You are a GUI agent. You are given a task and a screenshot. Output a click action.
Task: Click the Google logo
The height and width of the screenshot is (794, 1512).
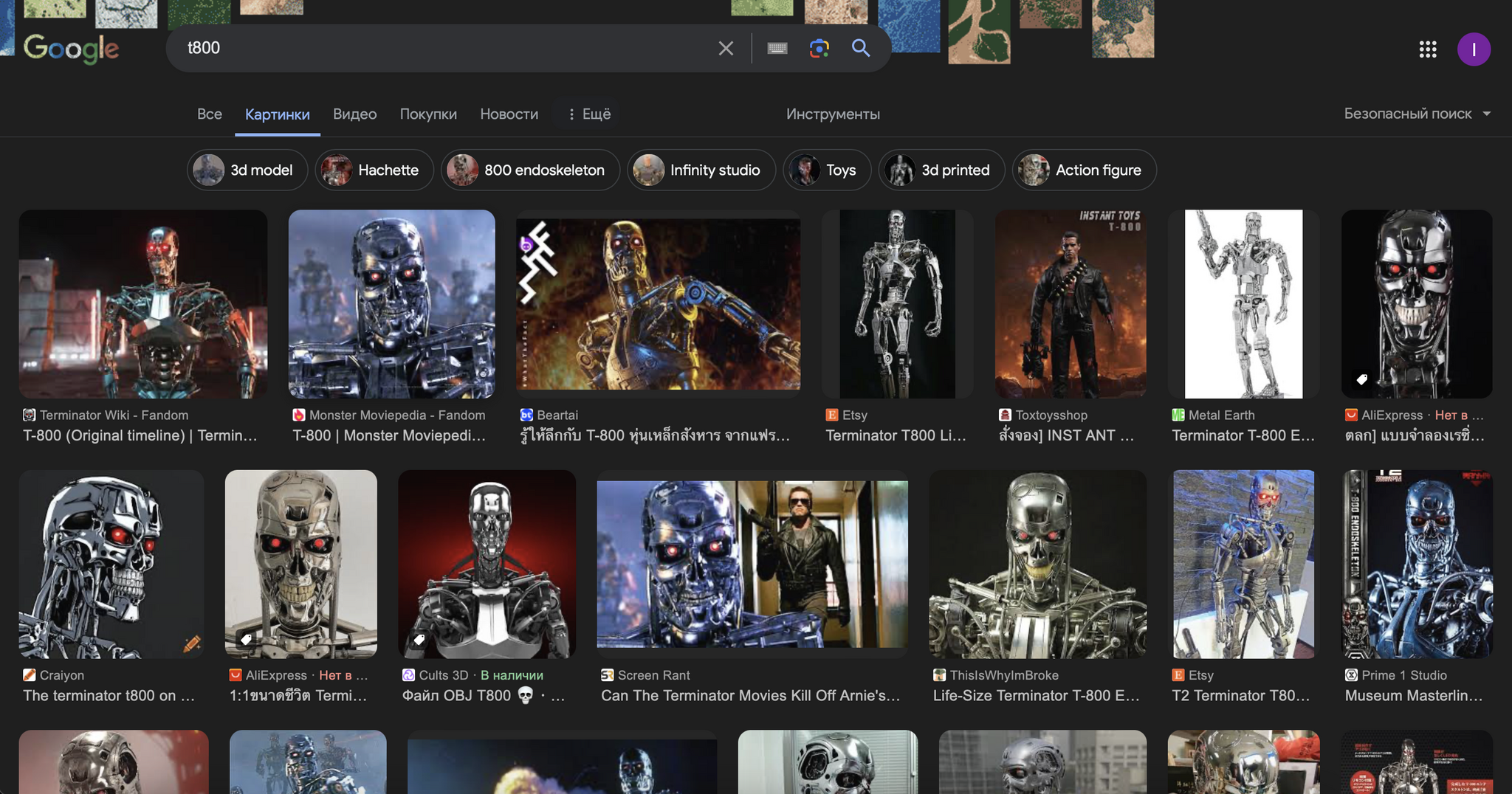click(71, 49)
